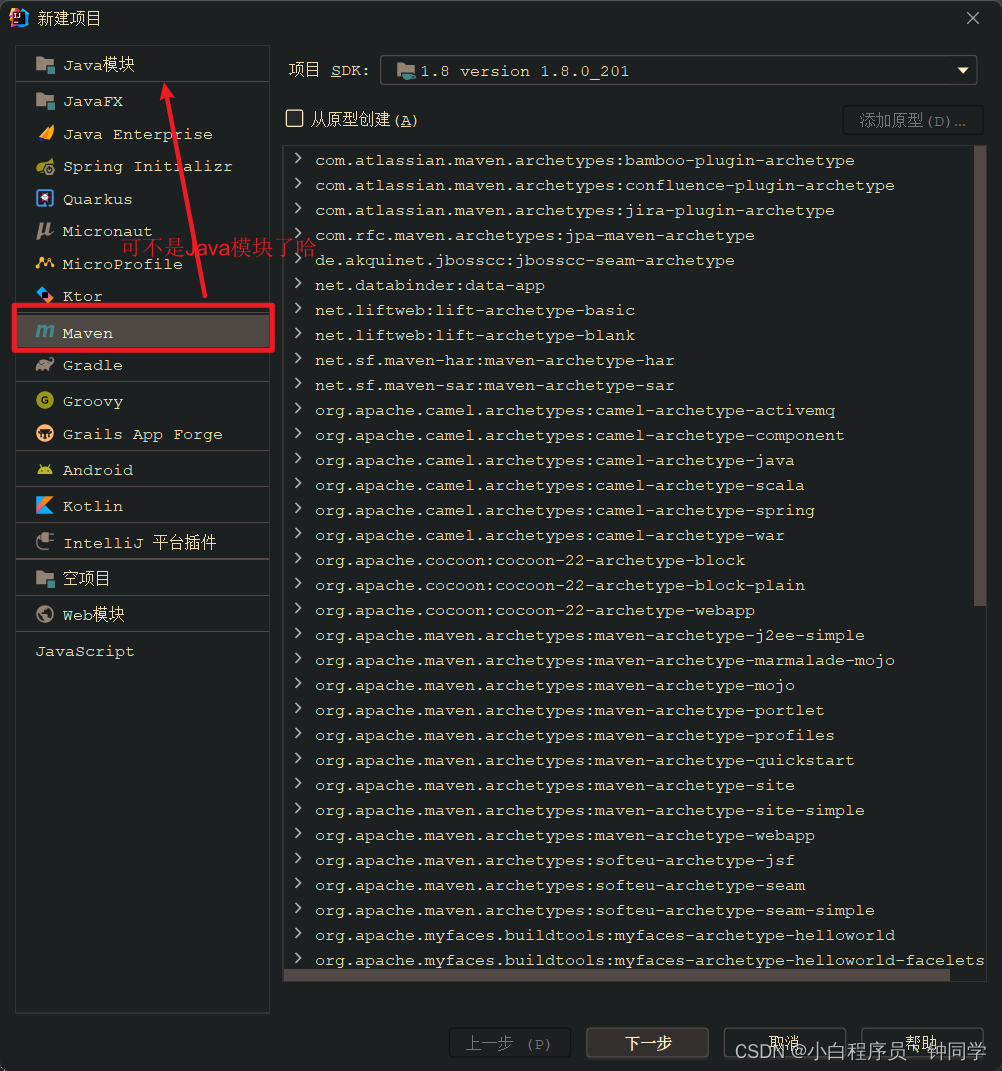Expand the camel-archetype-war node

[298, 533]
